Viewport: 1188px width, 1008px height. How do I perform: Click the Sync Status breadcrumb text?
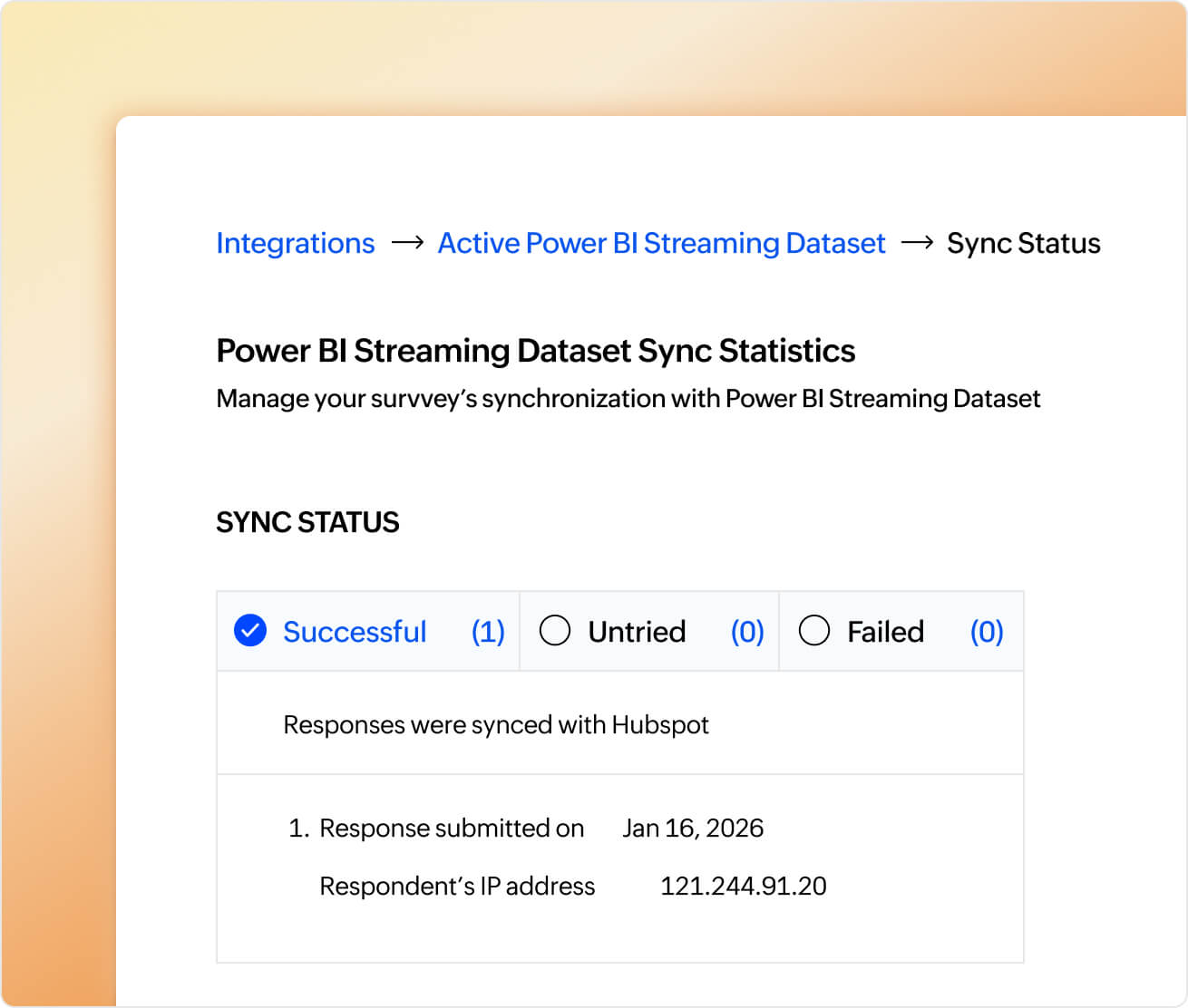[1023, 243]
